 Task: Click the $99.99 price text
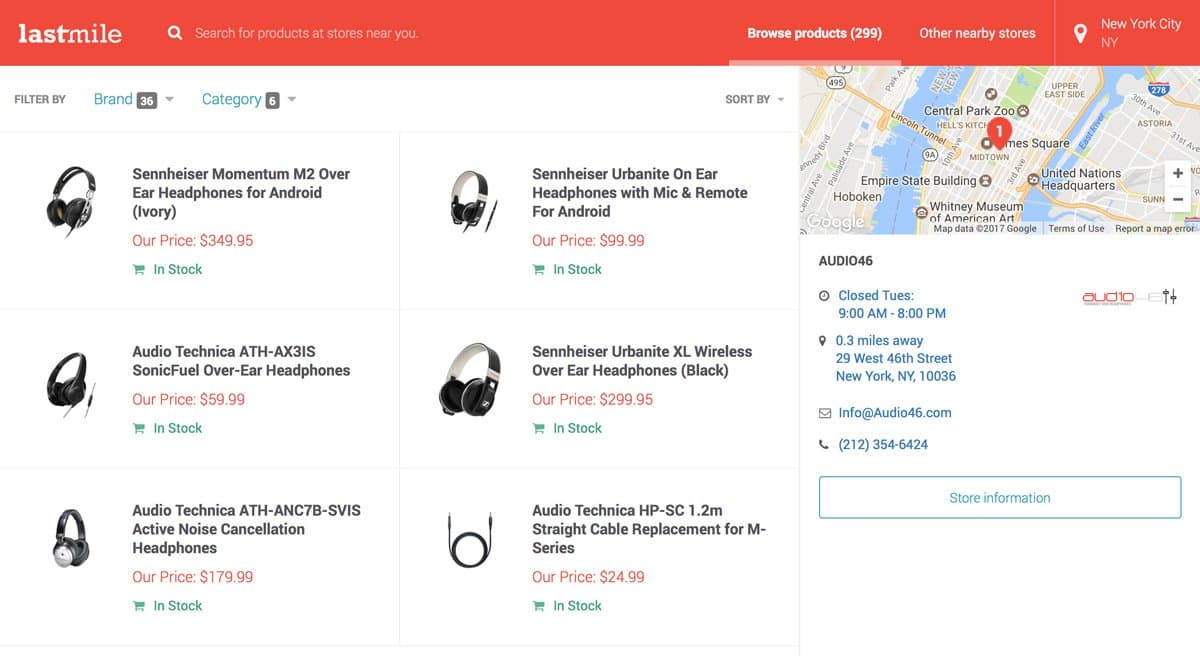[x=588, y=241]
